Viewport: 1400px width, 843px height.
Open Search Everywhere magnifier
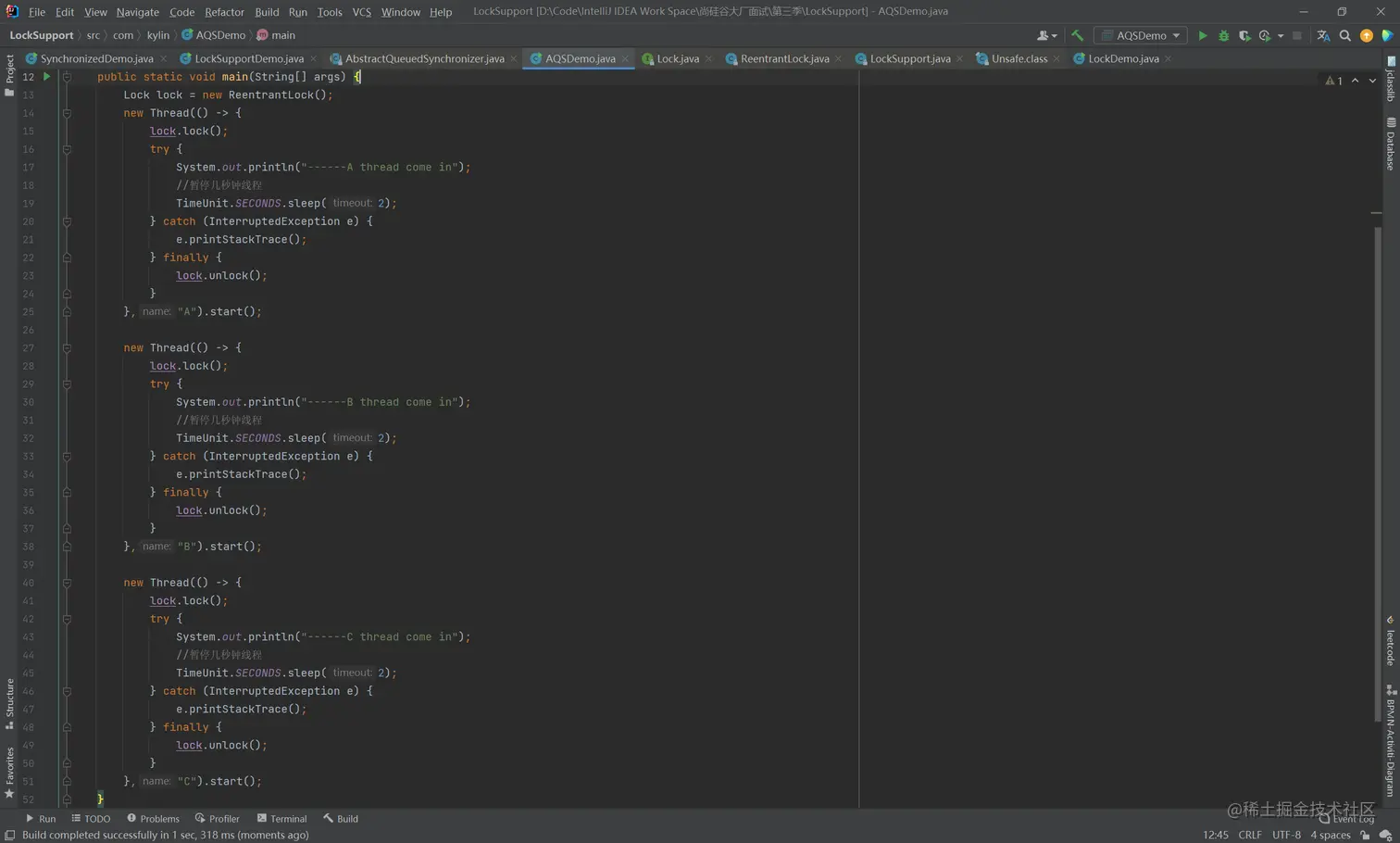(1345, 35)
